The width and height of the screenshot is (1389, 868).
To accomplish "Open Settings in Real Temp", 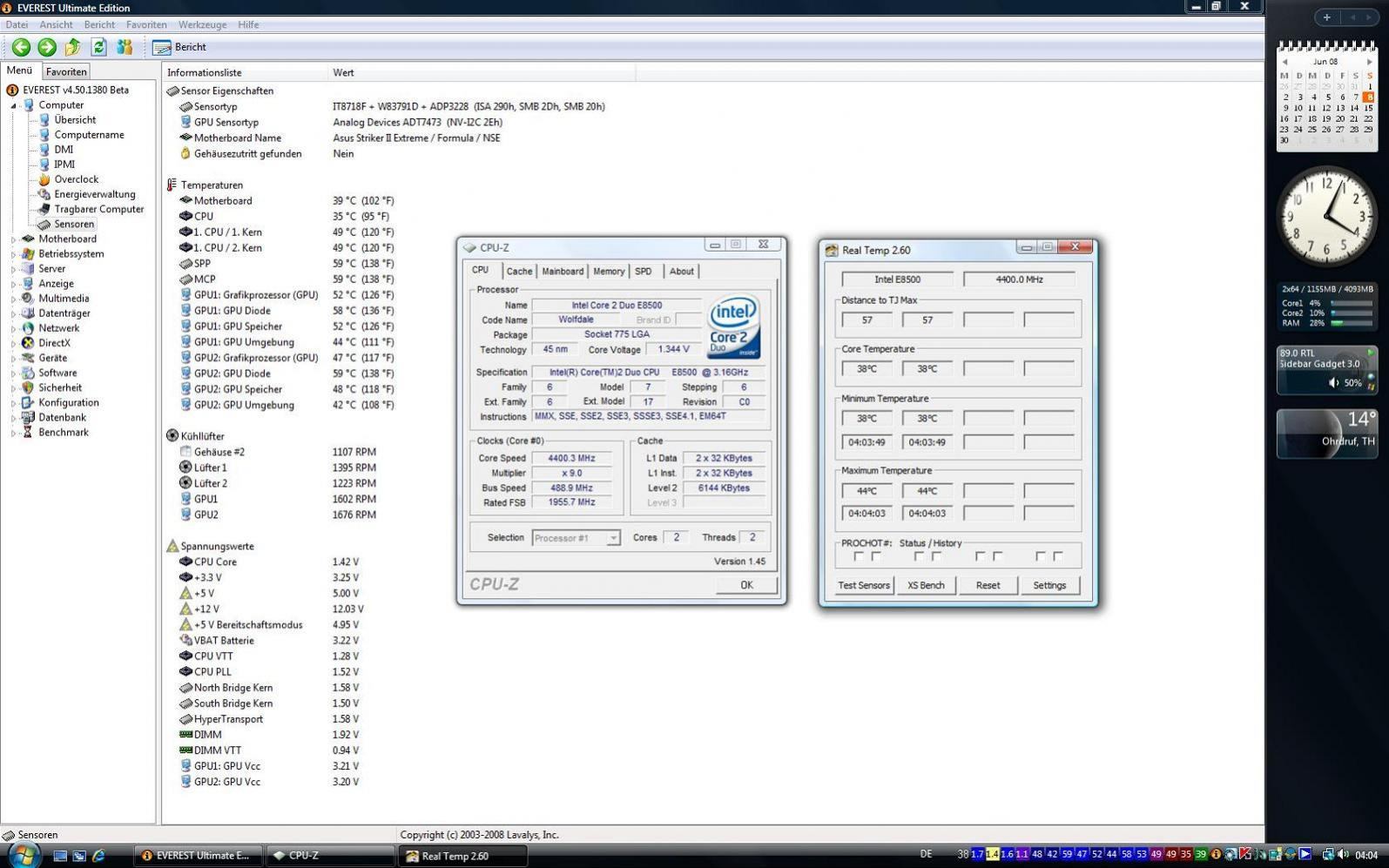I will (x=1049, y=585).
